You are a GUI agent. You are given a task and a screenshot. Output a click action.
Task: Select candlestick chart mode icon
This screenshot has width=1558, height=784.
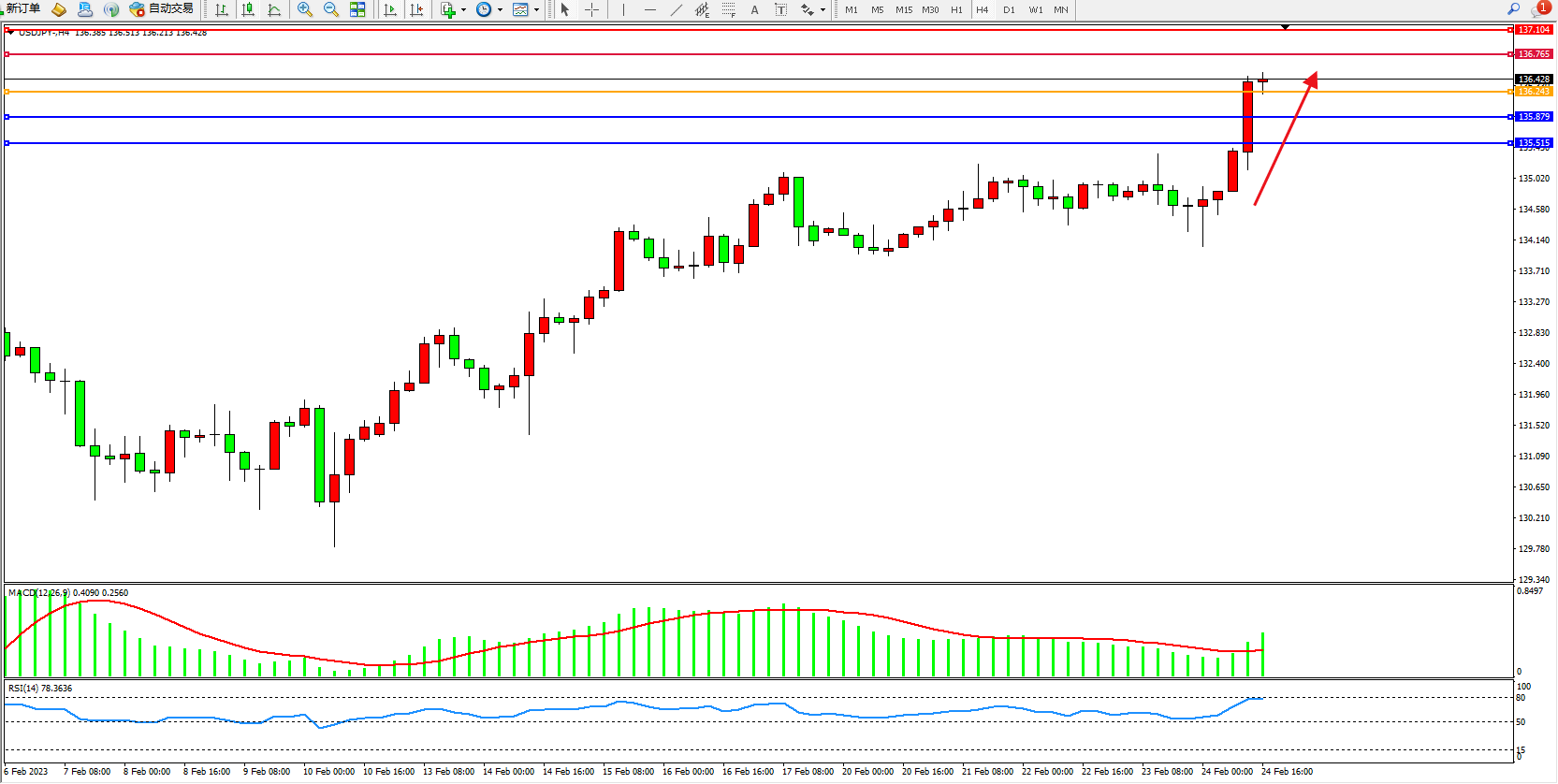pyautogui.click(x=248, y=9)
